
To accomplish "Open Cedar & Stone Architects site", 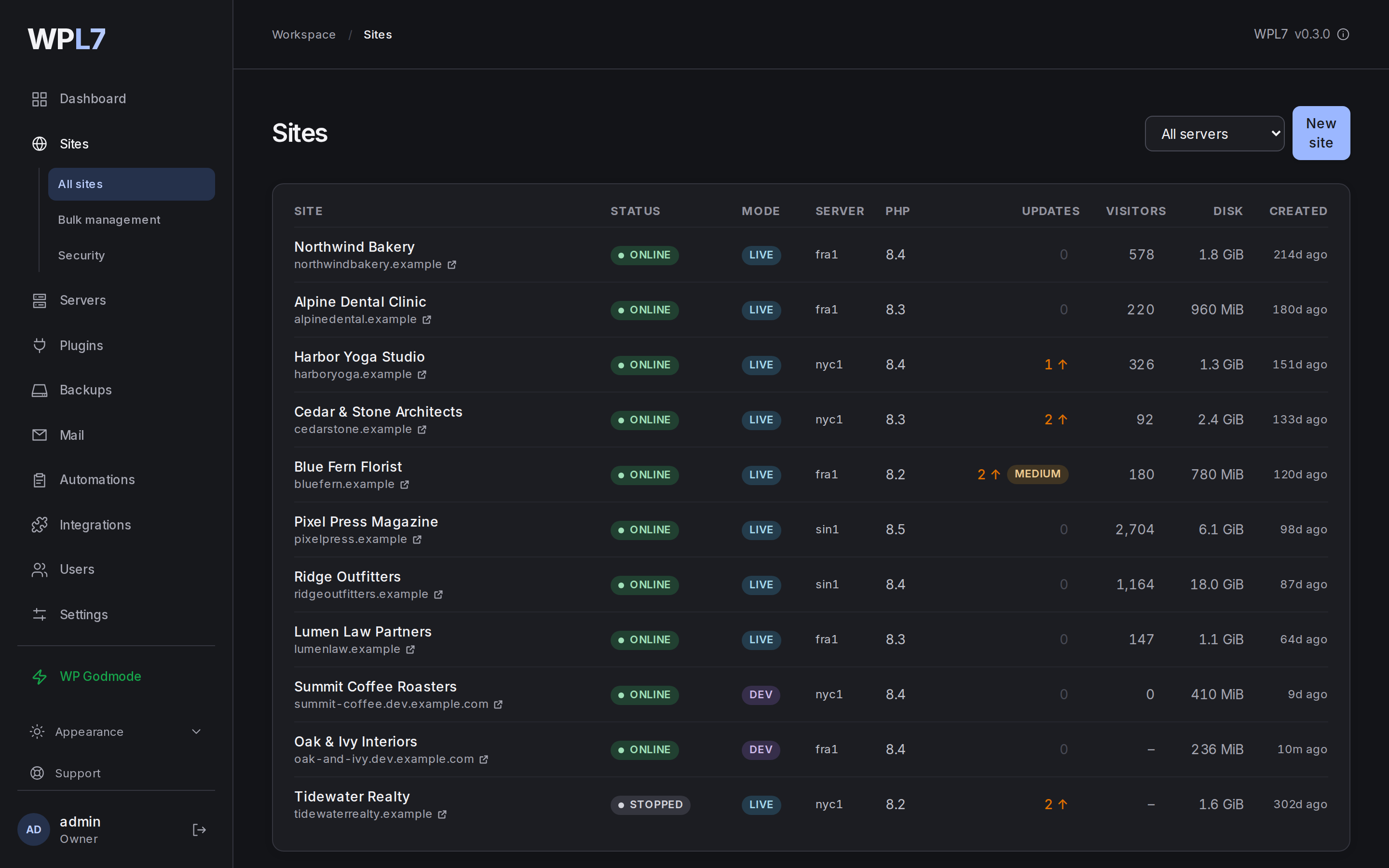I will click(378, 412).
